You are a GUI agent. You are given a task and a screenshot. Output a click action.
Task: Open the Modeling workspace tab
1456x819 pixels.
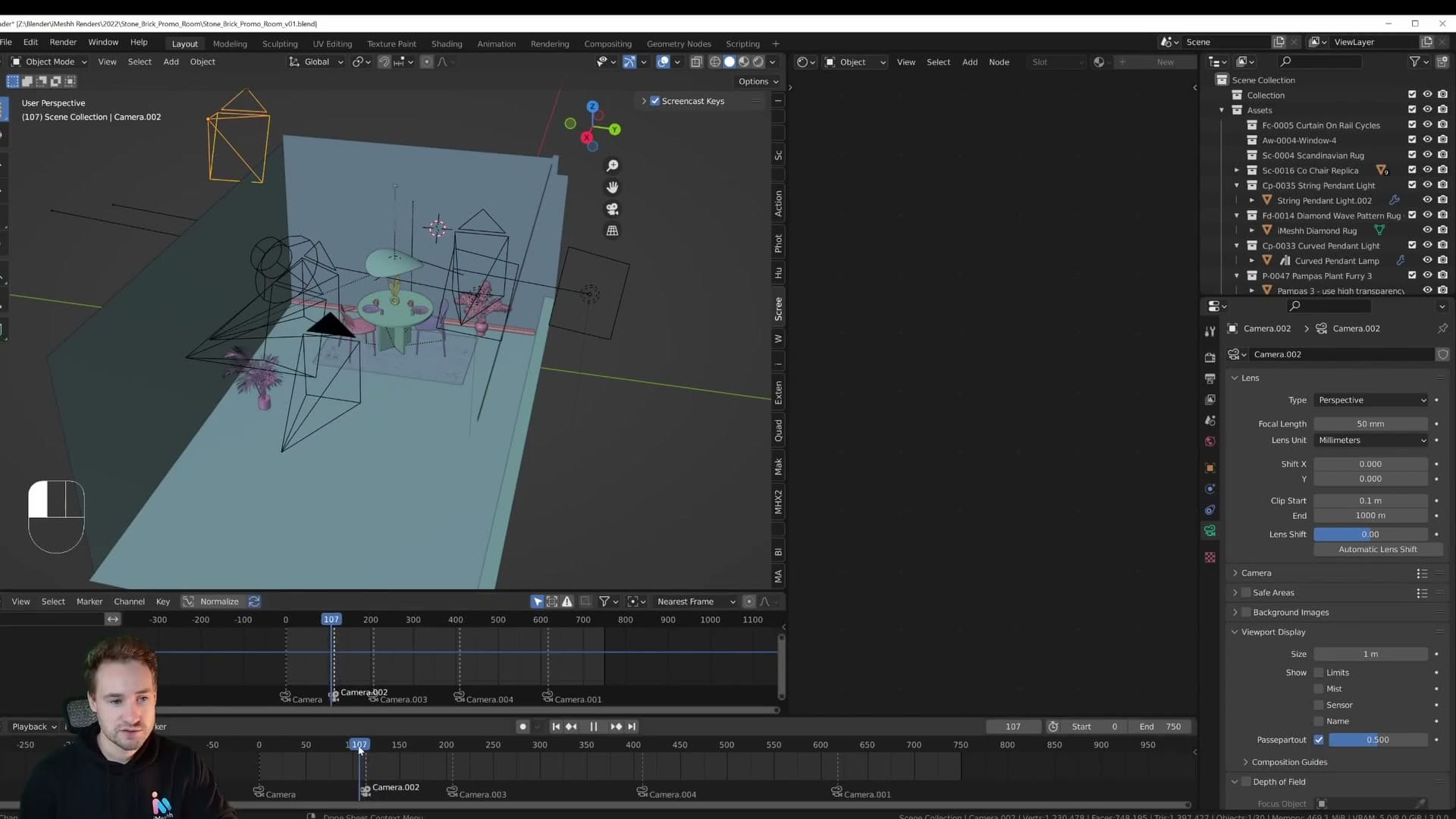coord(230,44)
